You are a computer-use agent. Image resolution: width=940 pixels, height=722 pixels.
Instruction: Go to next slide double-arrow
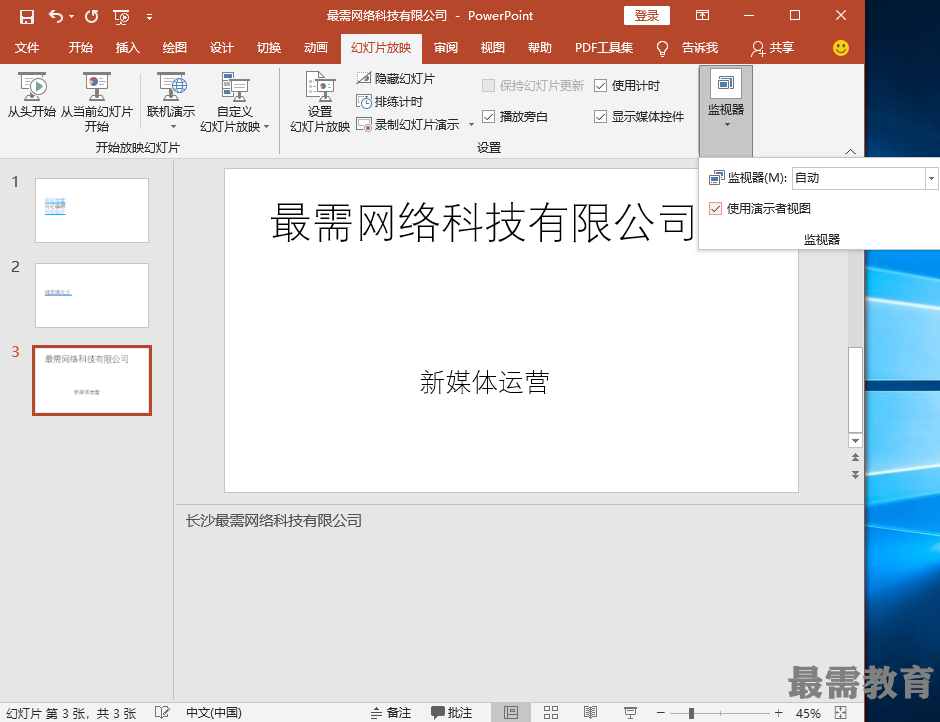tap(855, 474)
